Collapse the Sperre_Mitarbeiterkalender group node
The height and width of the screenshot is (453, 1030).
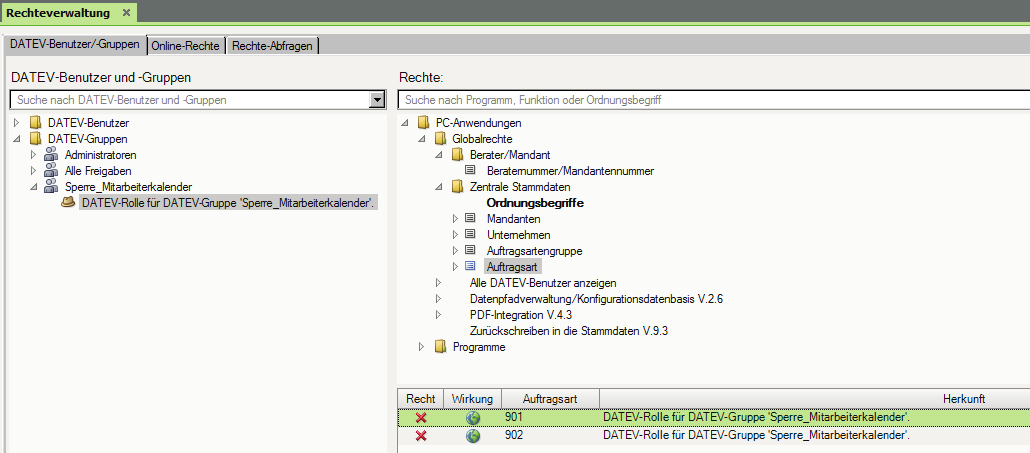[34, 187]
